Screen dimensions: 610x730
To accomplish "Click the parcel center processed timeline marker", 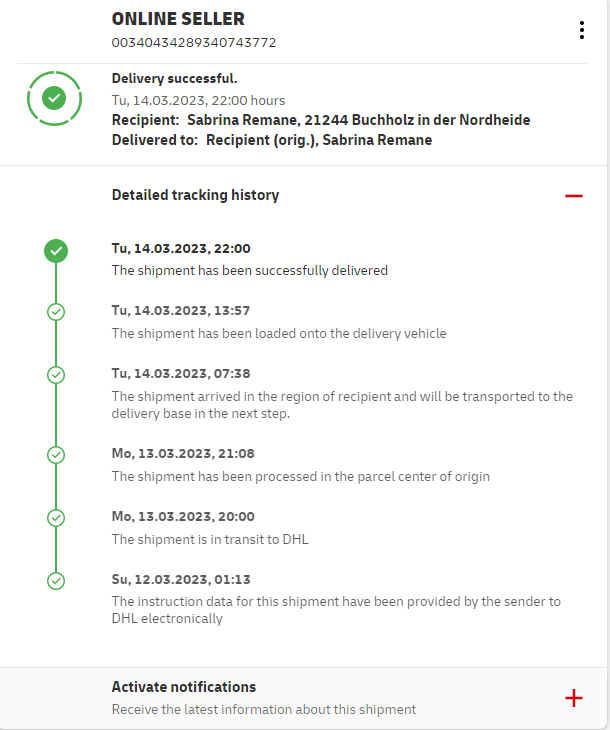I will (x=56, y=455).
